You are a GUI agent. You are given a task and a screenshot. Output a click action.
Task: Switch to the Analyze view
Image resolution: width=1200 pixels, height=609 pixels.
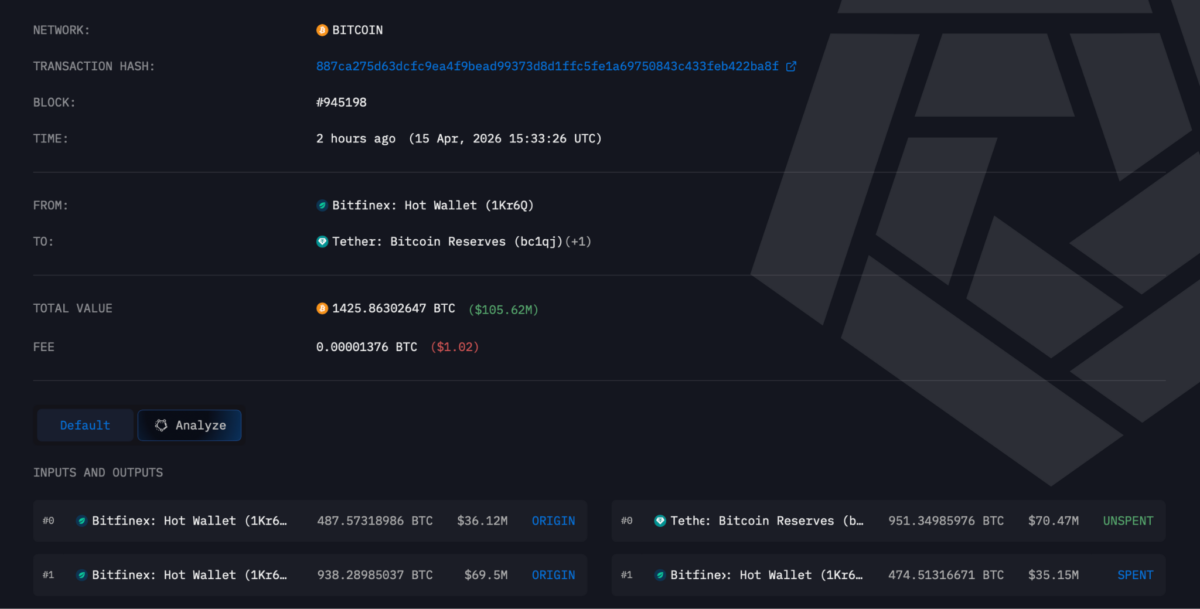point(189,425)
